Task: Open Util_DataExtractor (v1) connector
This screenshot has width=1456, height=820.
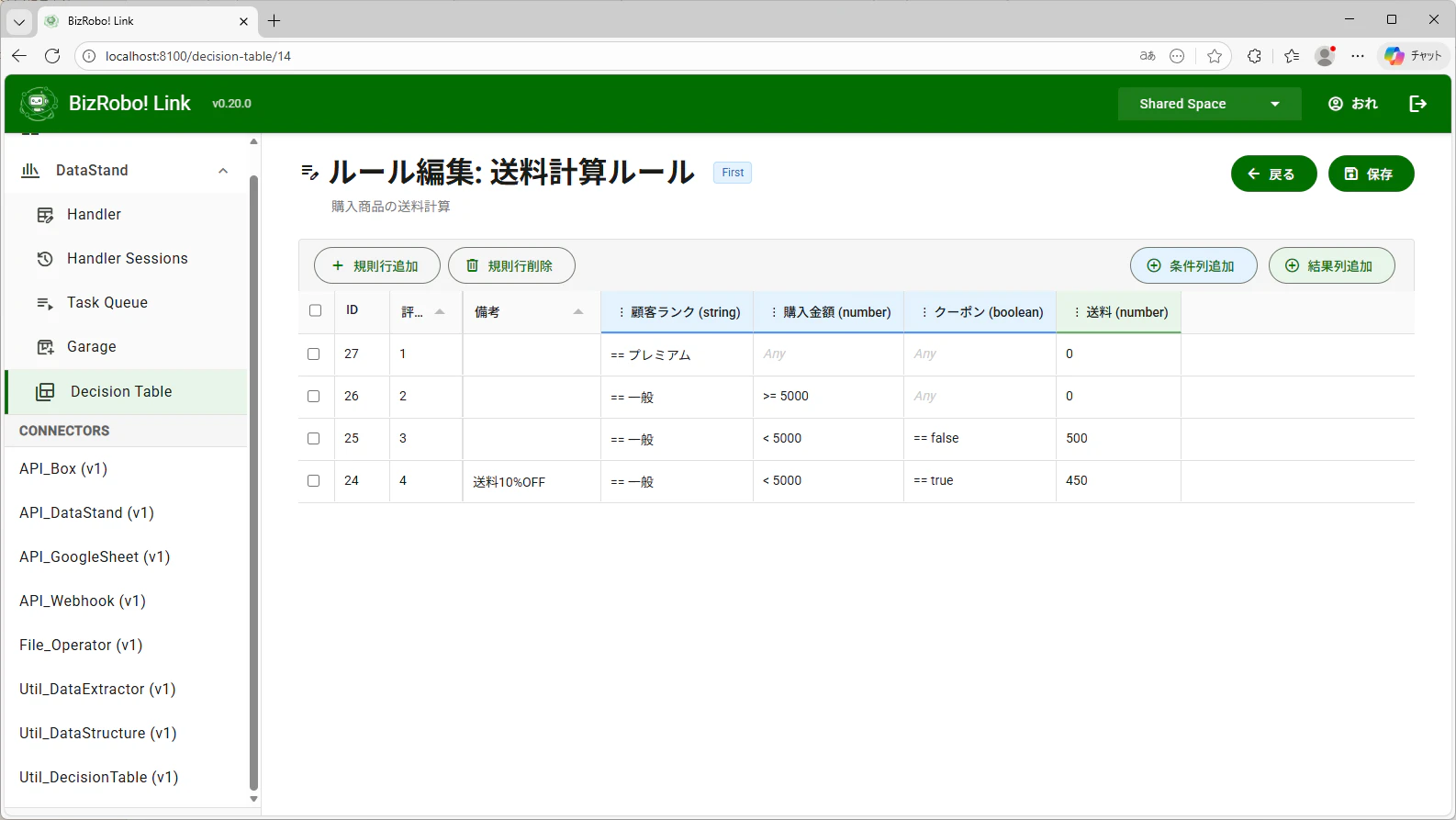Action: [x=127, y=690]
